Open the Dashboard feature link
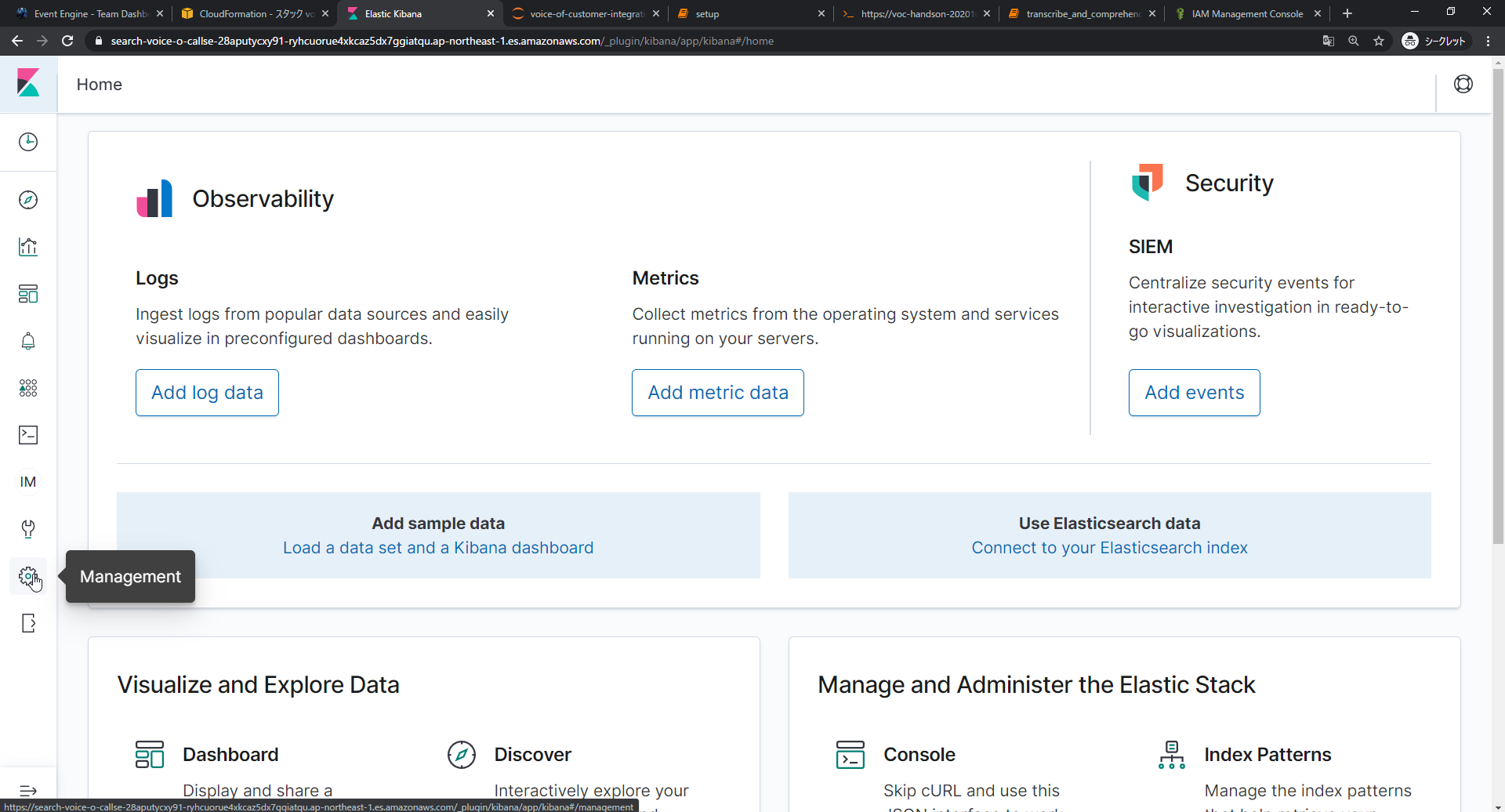Viewport: 1505px width, 812px height. pyautogui.click(x=230, y=755)
